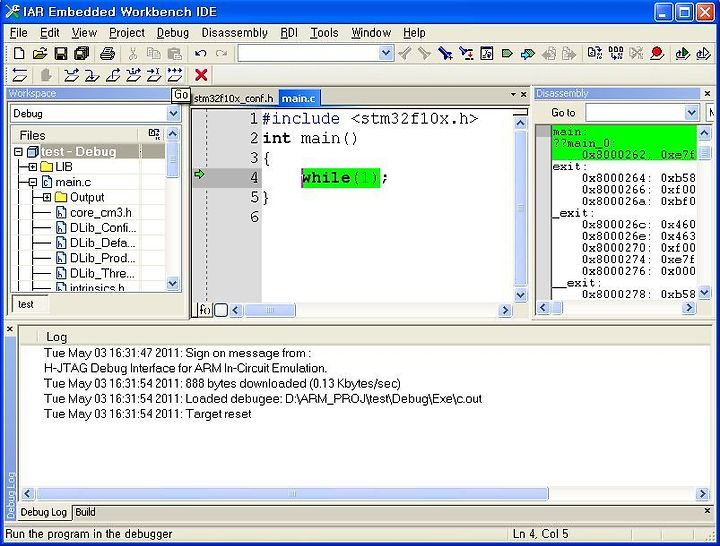Open the Disassembly Go to dropdown
The height and width of the screenshot is (546, 720).
tap(692, 113)
